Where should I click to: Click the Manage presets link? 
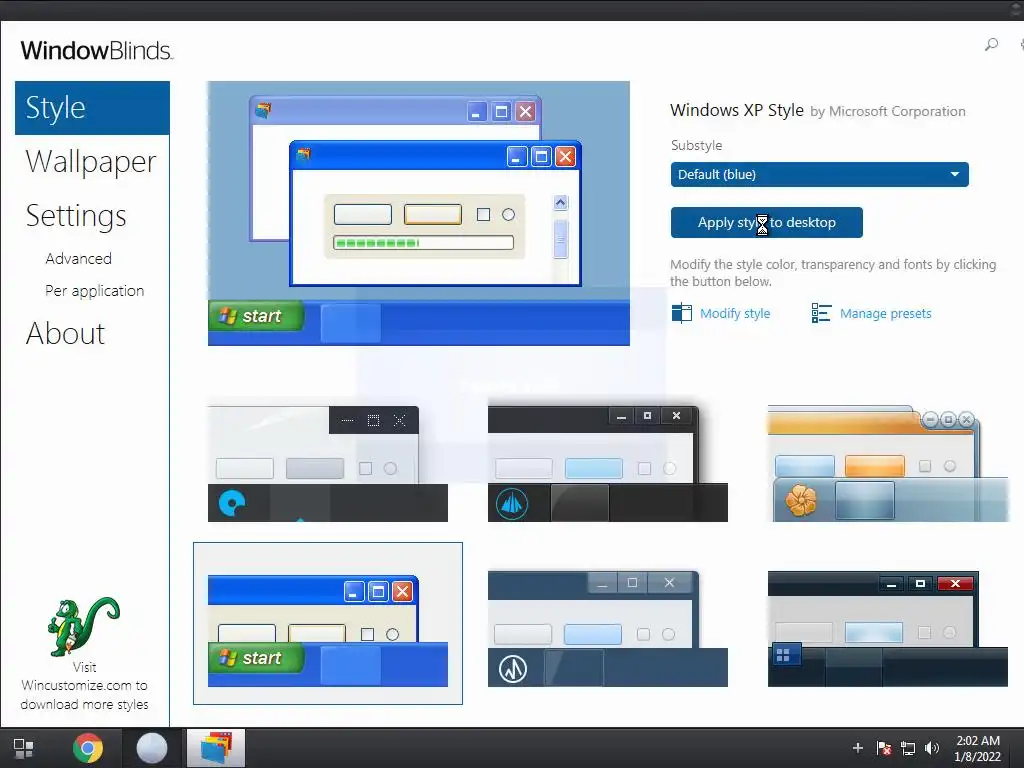point(886,313)
